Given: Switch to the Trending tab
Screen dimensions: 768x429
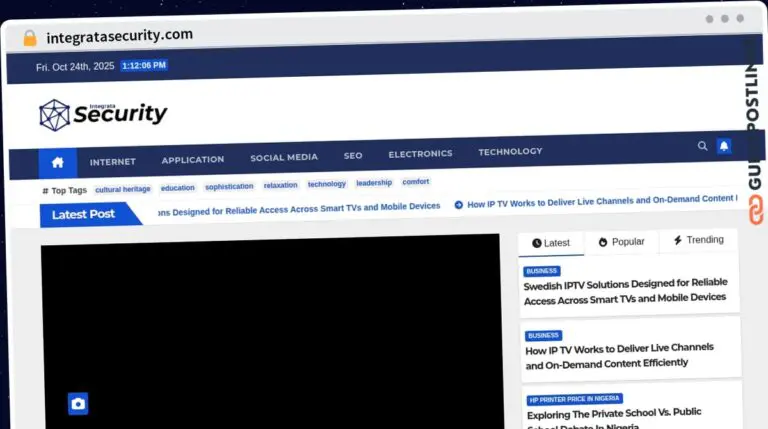Looking at the screenshot, I should point(698,239).
